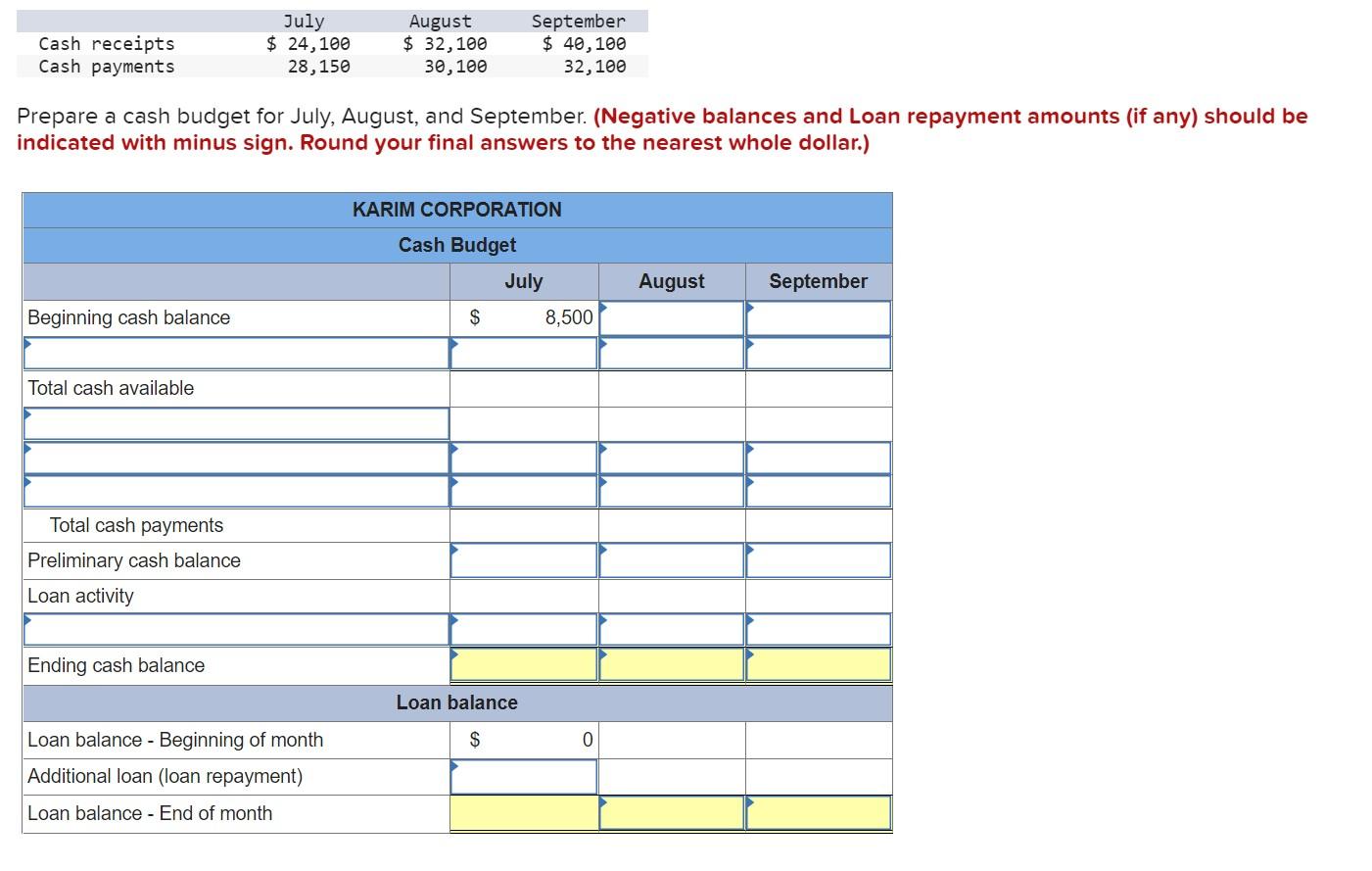
Task: Select the September Beginning cash balance field
Action: 819,317
